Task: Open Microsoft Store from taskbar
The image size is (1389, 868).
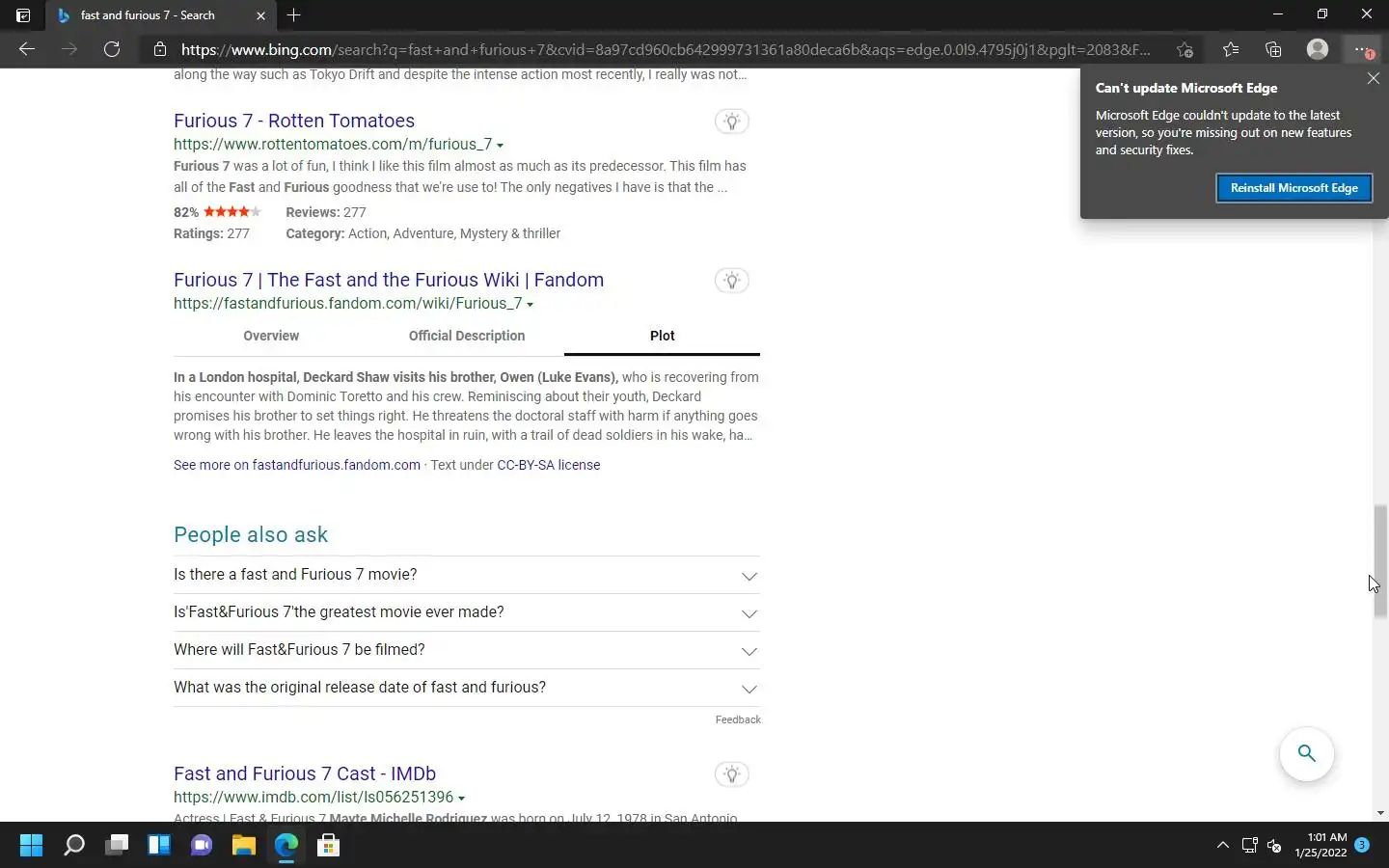Action: click(329, 846)
